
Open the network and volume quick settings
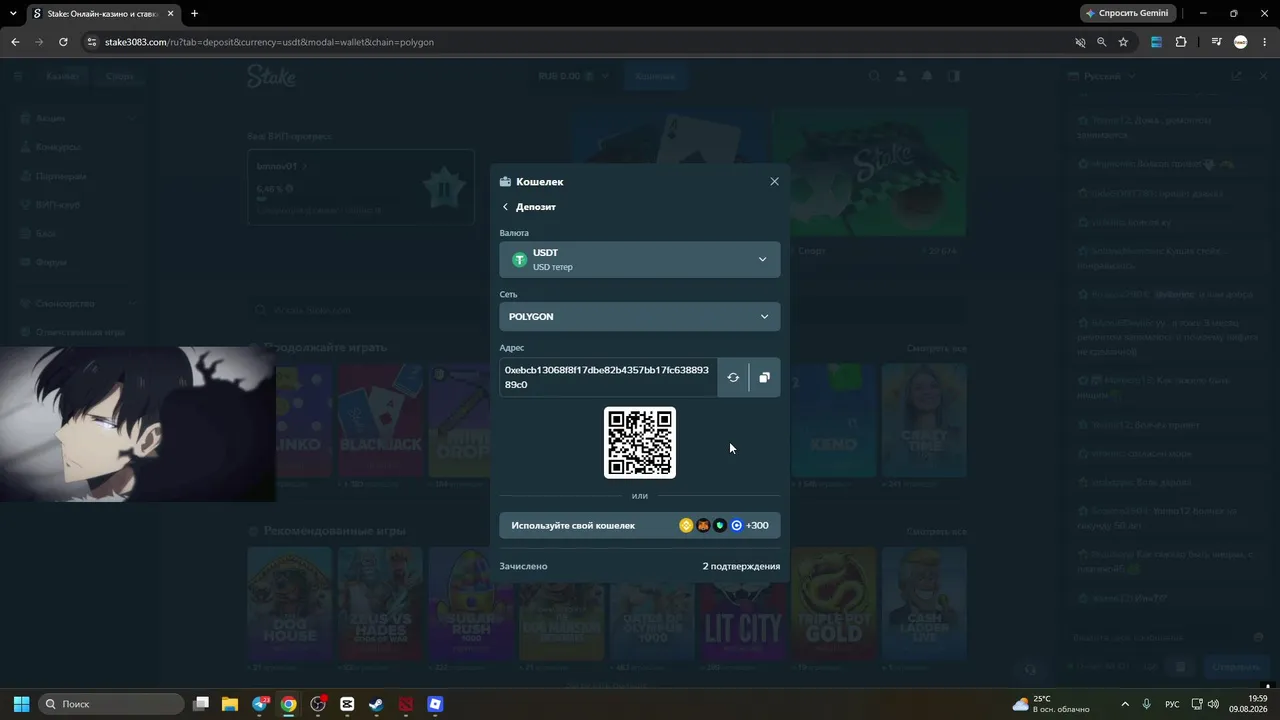(1204, 704)
